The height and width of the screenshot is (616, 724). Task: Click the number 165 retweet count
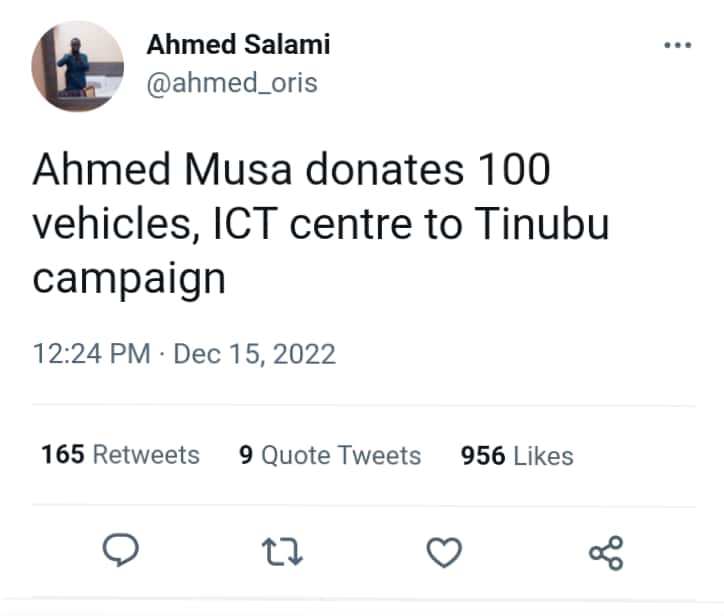point(63,454)
